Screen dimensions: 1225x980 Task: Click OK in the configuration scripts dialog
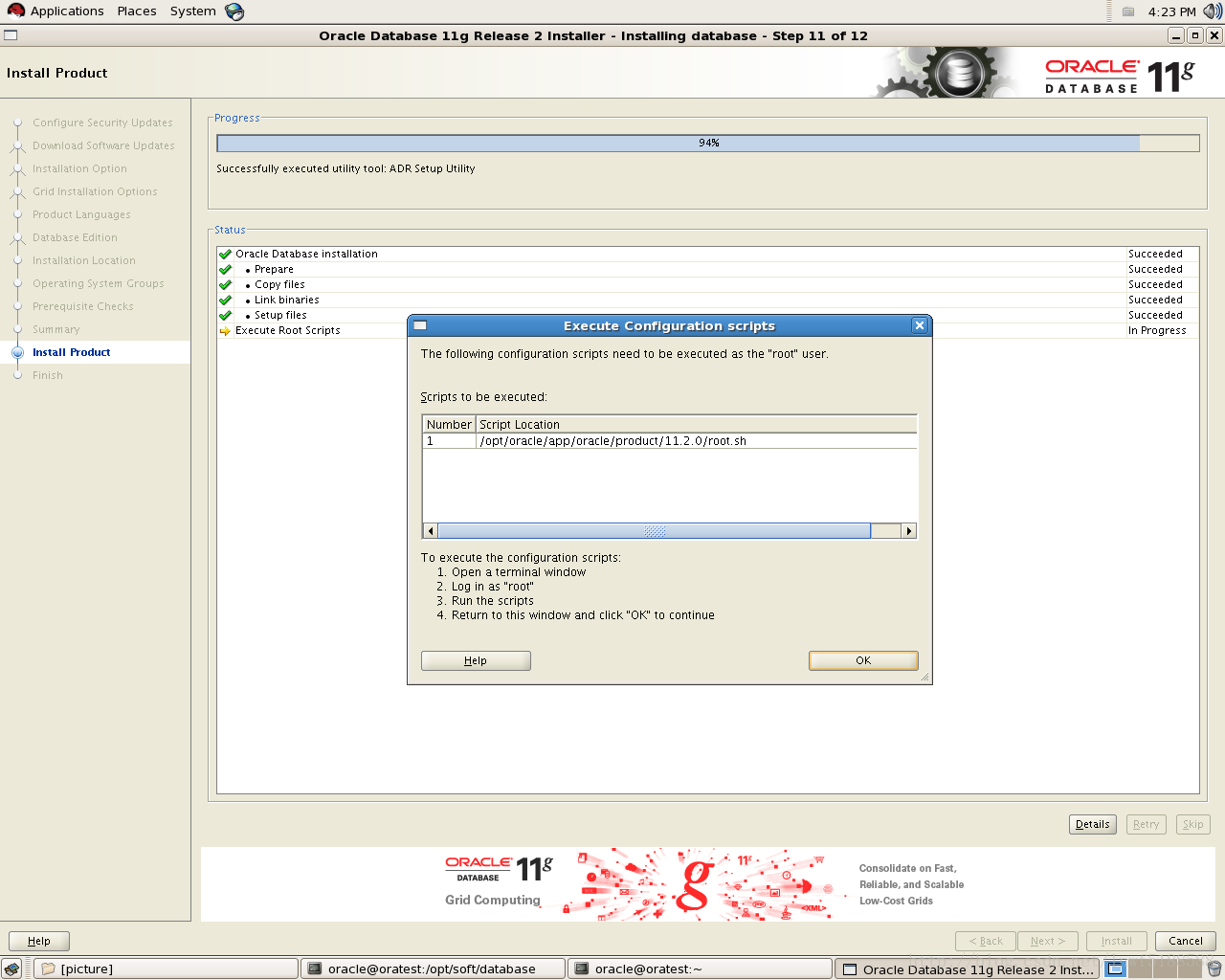tap(863, 660)
